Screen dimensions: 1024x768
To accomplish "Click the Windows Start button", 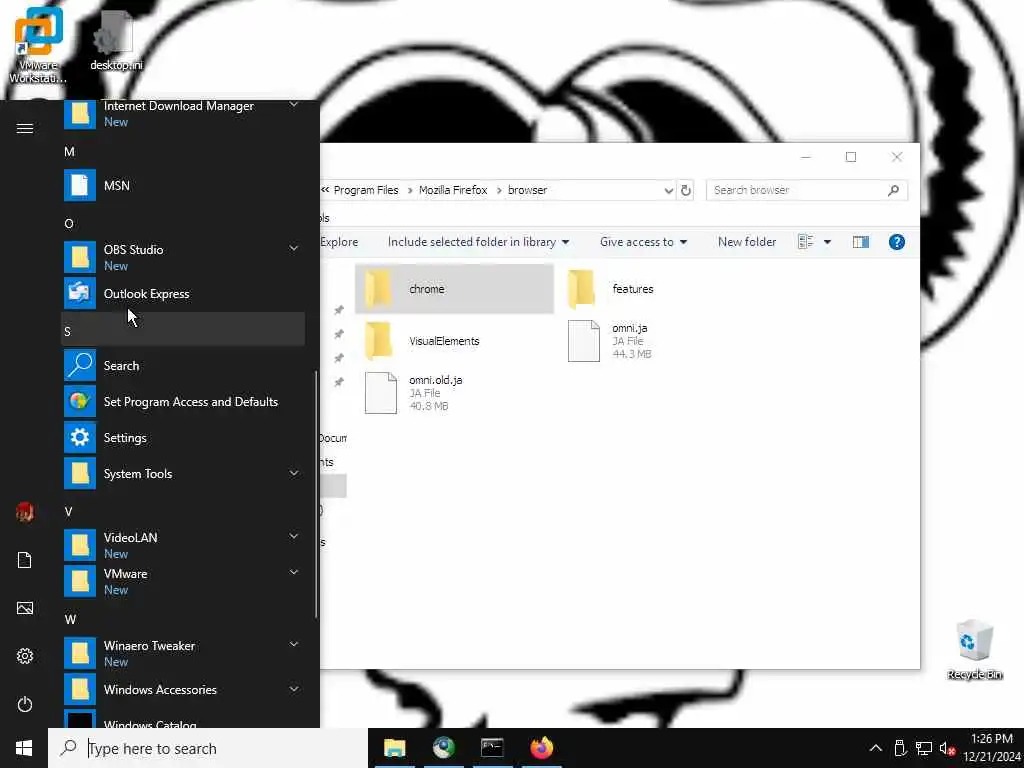I will tap(24, 748).
